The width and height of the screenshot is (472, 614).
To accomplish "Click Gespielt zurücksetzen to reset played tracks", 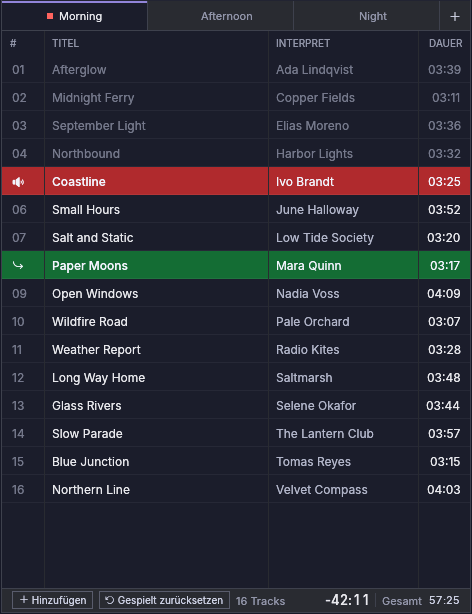I will tap(164, 600).
